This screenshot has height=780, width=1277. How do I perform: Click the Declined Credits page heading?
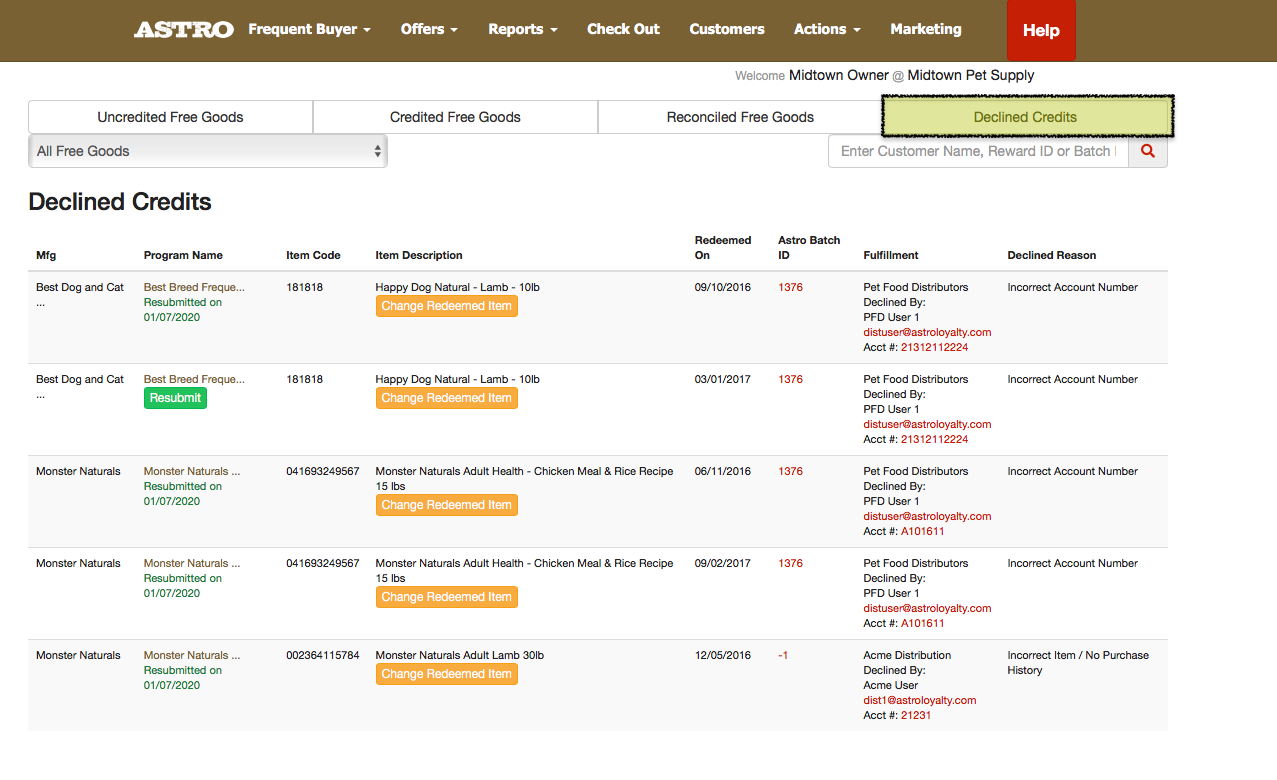pos(120,202)
